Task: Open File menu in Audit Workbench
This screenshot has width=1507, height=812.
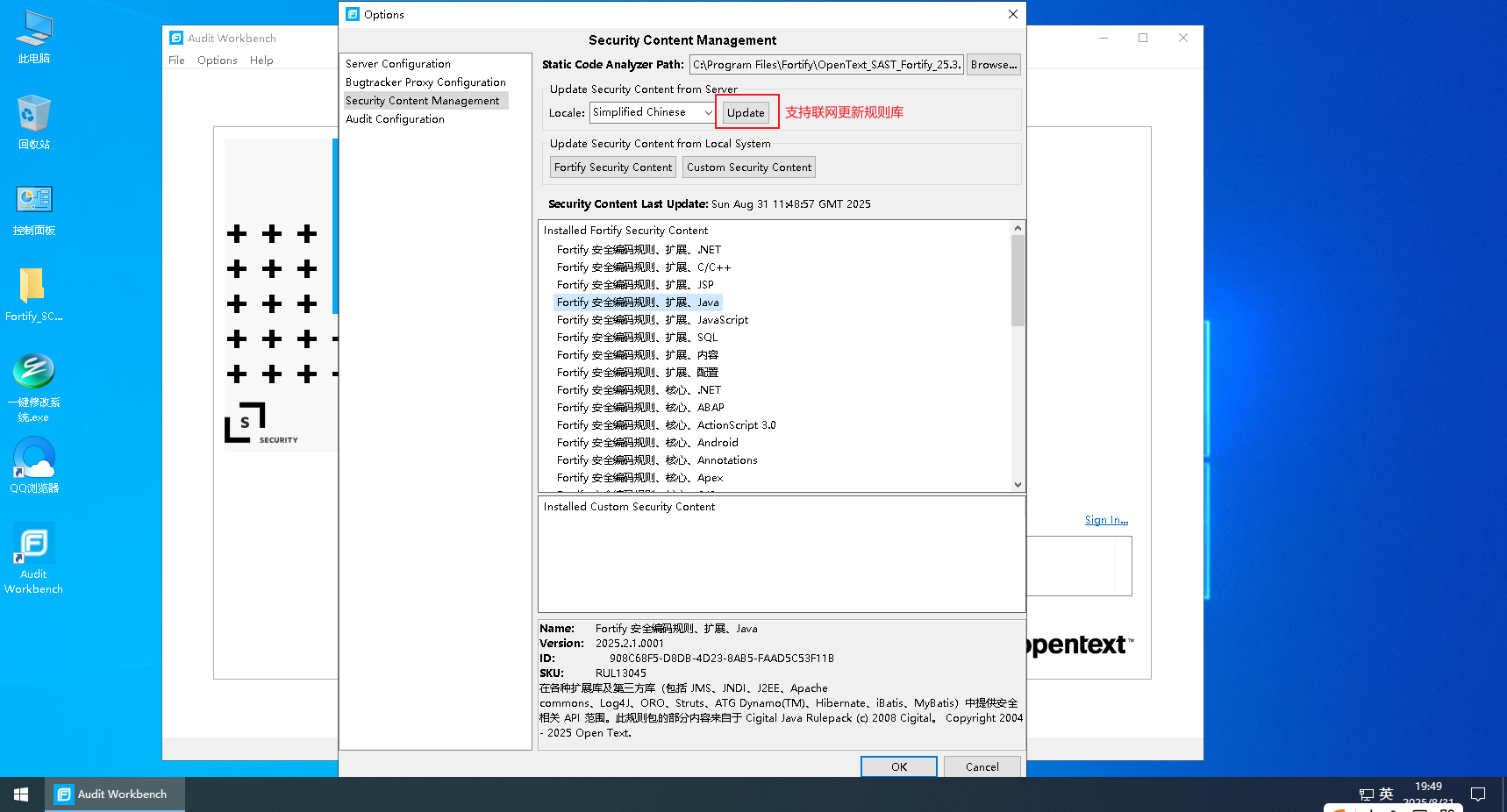Action: (x=176, y=61)
